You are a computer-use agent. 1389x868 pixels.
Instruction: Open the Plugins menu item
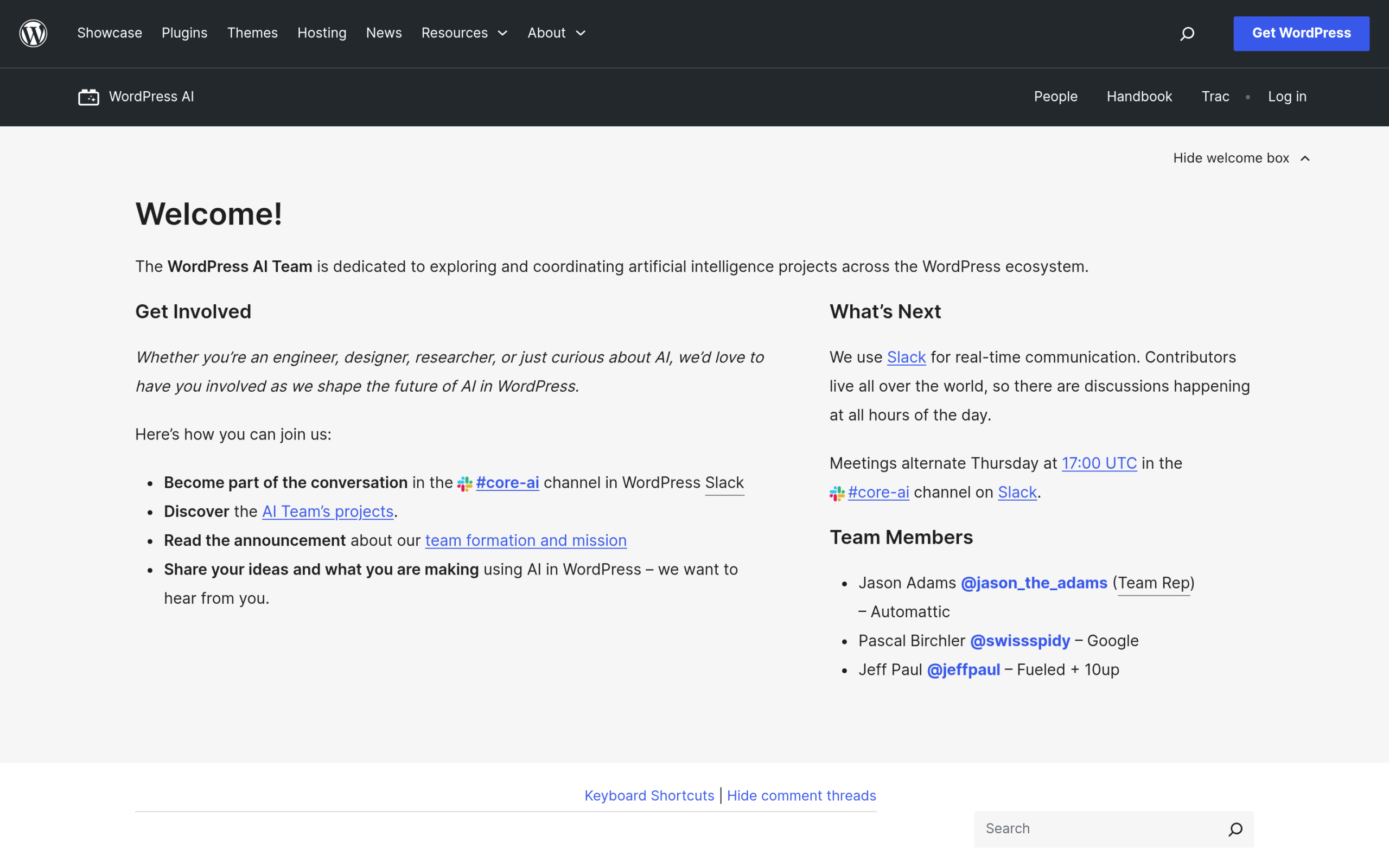pyautogui.click(x=184, y=33)
